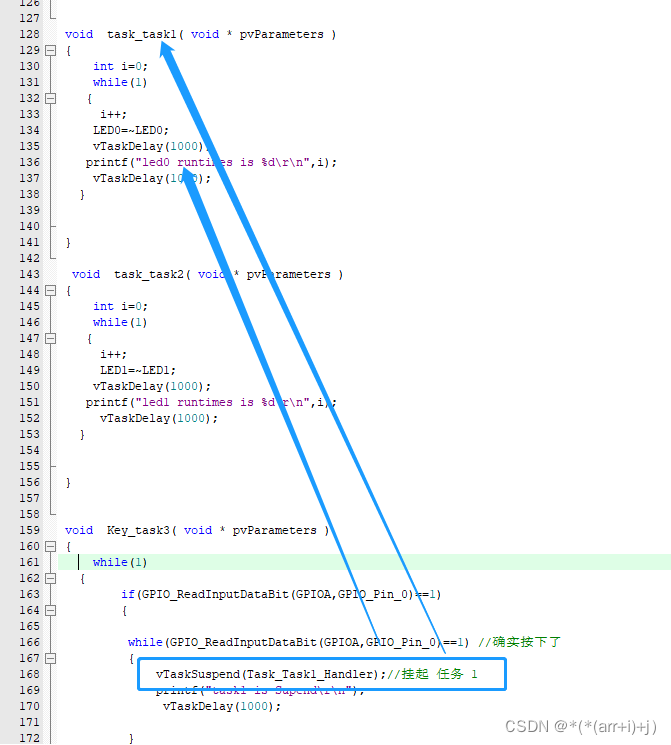Click line number 143 in the gutter
This screenshot has height=745, width=671.
pos(29,274)
